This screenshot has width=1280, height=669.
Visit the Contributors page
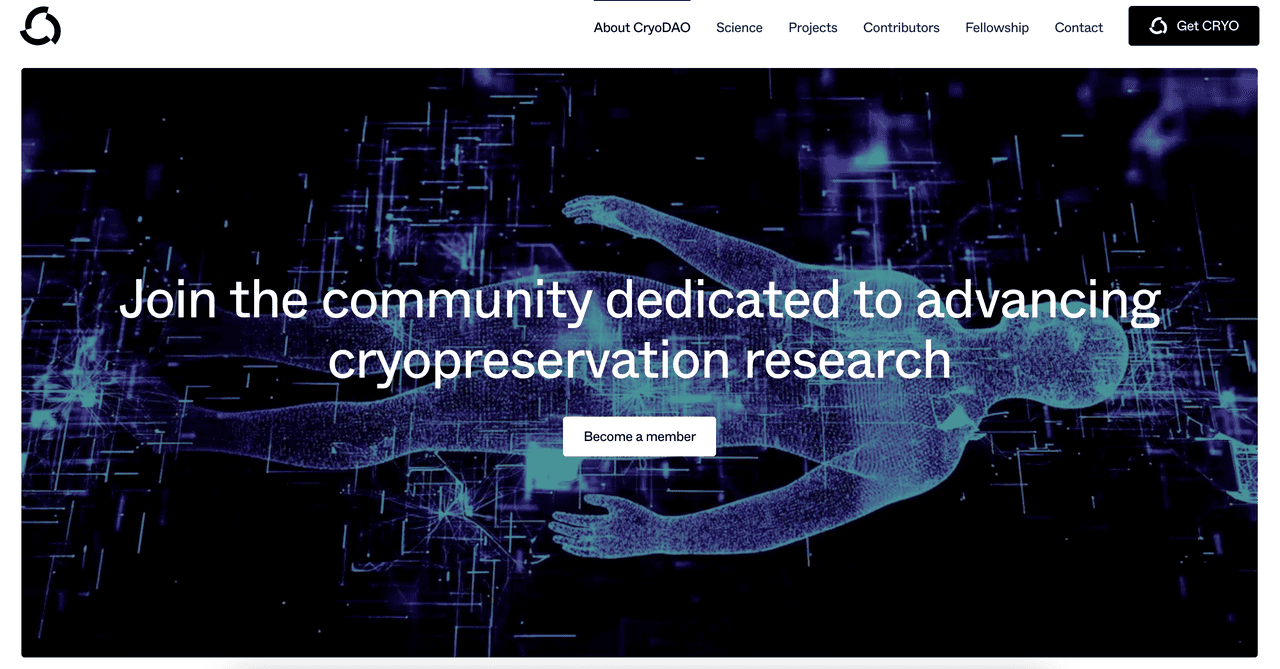coord(901,27)
